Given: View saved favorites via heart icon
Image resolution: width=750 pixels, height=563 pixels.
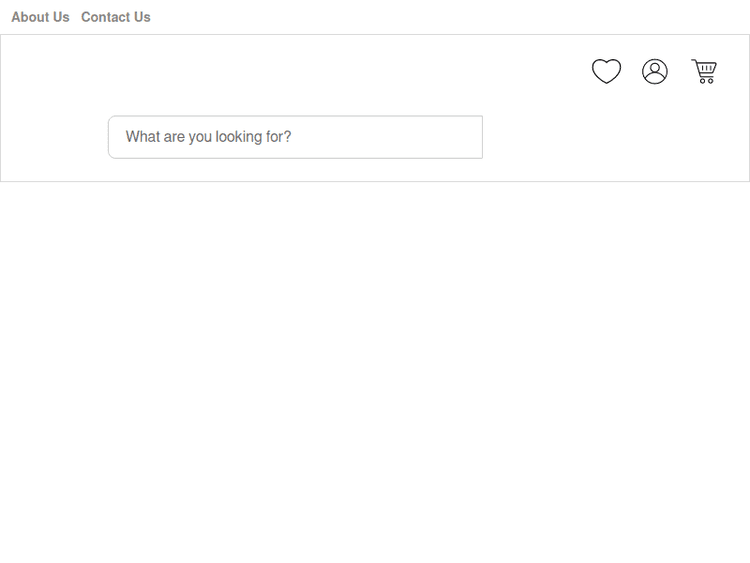Looking at the screenshot, I should click(x=606, y=71).
